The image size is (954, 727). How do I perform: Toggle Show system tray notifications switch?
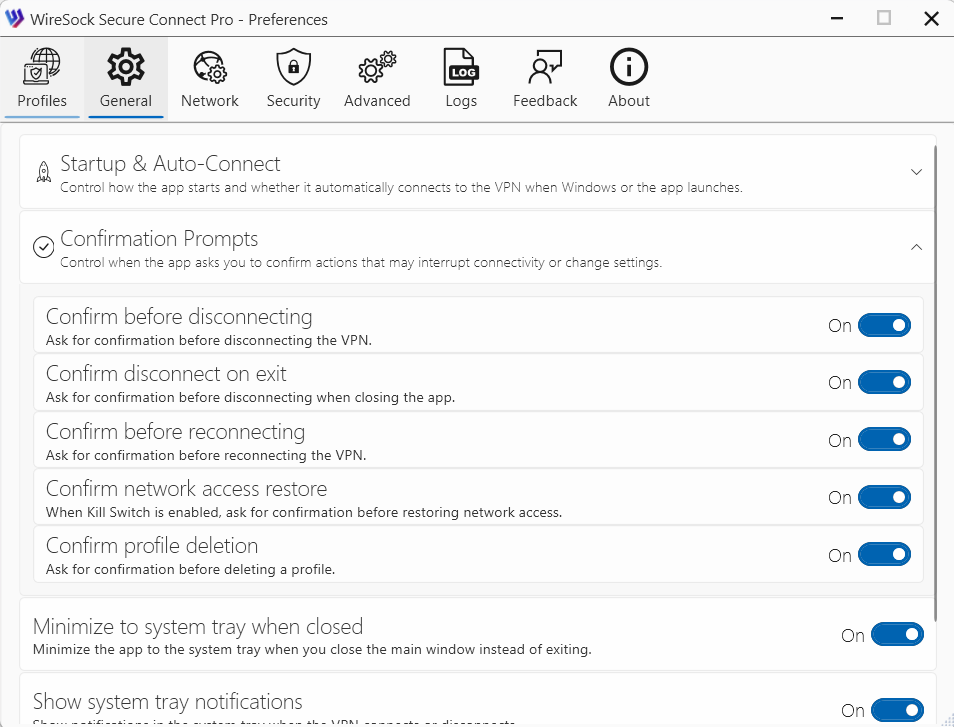pos(897,710)
